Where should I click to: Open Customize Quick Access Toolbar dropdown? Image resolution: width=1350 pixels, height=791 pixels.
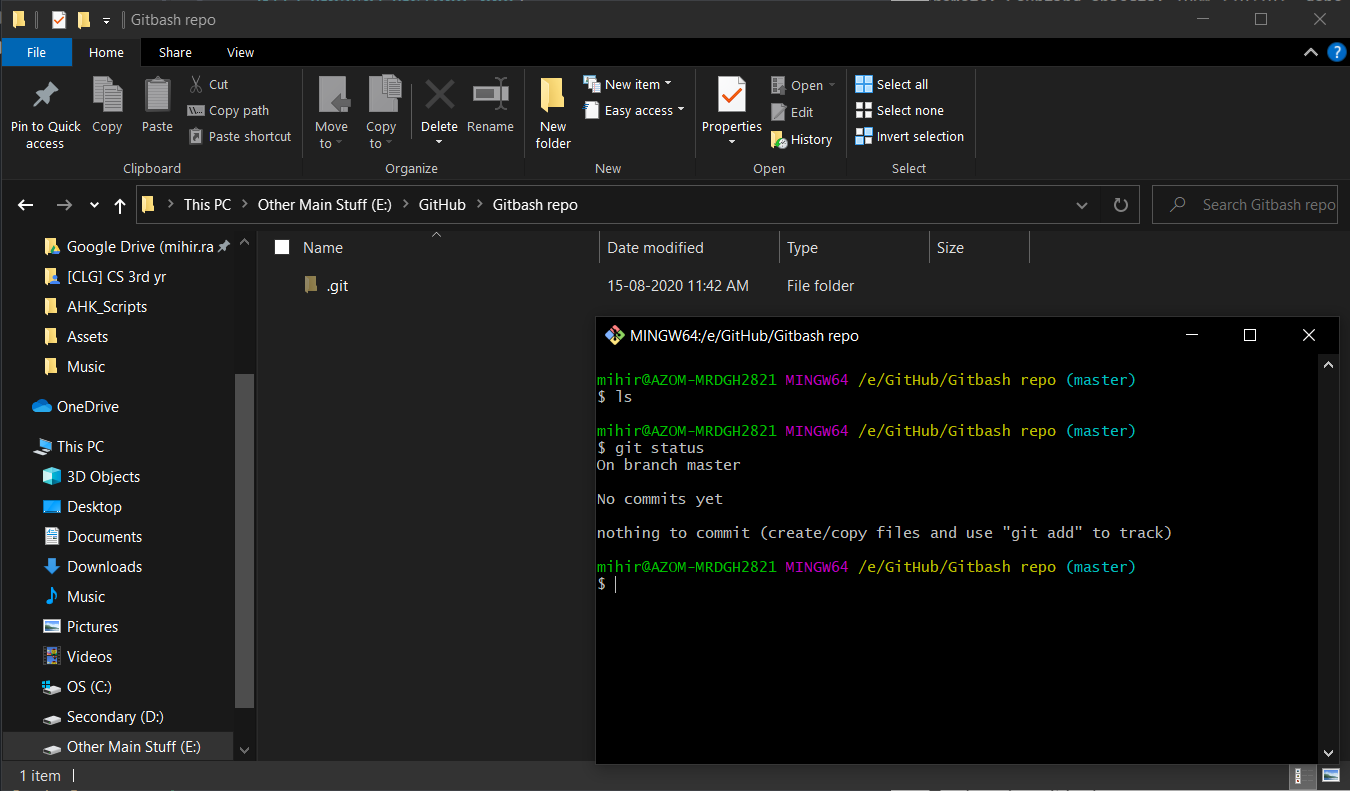106,20
